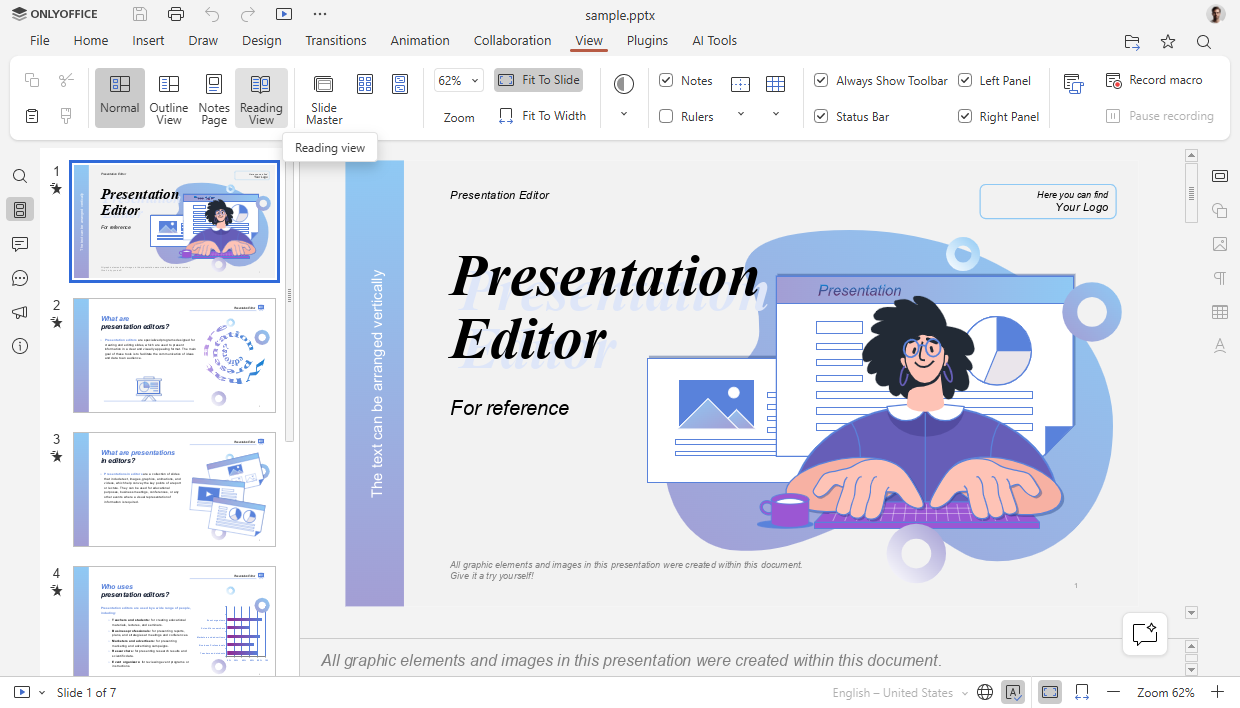Toggle the Left Panel checkbox
The height and width of the screenshot is (708, 1240).
[x=965, y=80]
